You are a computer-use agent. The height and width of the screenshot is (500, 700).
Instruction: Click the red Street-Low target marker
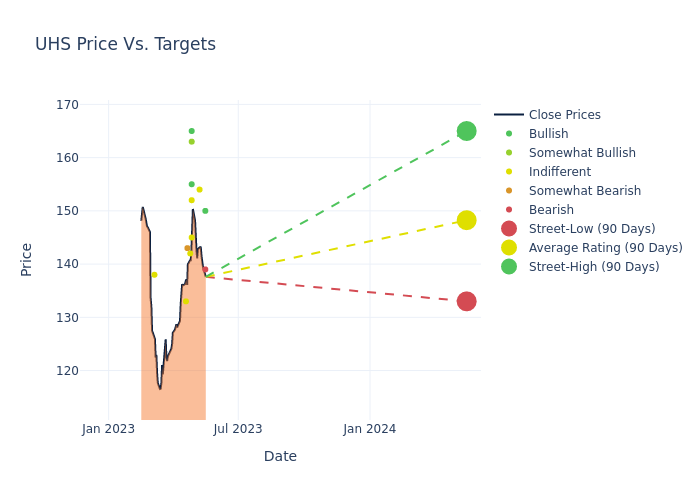[x=466, y=301]
